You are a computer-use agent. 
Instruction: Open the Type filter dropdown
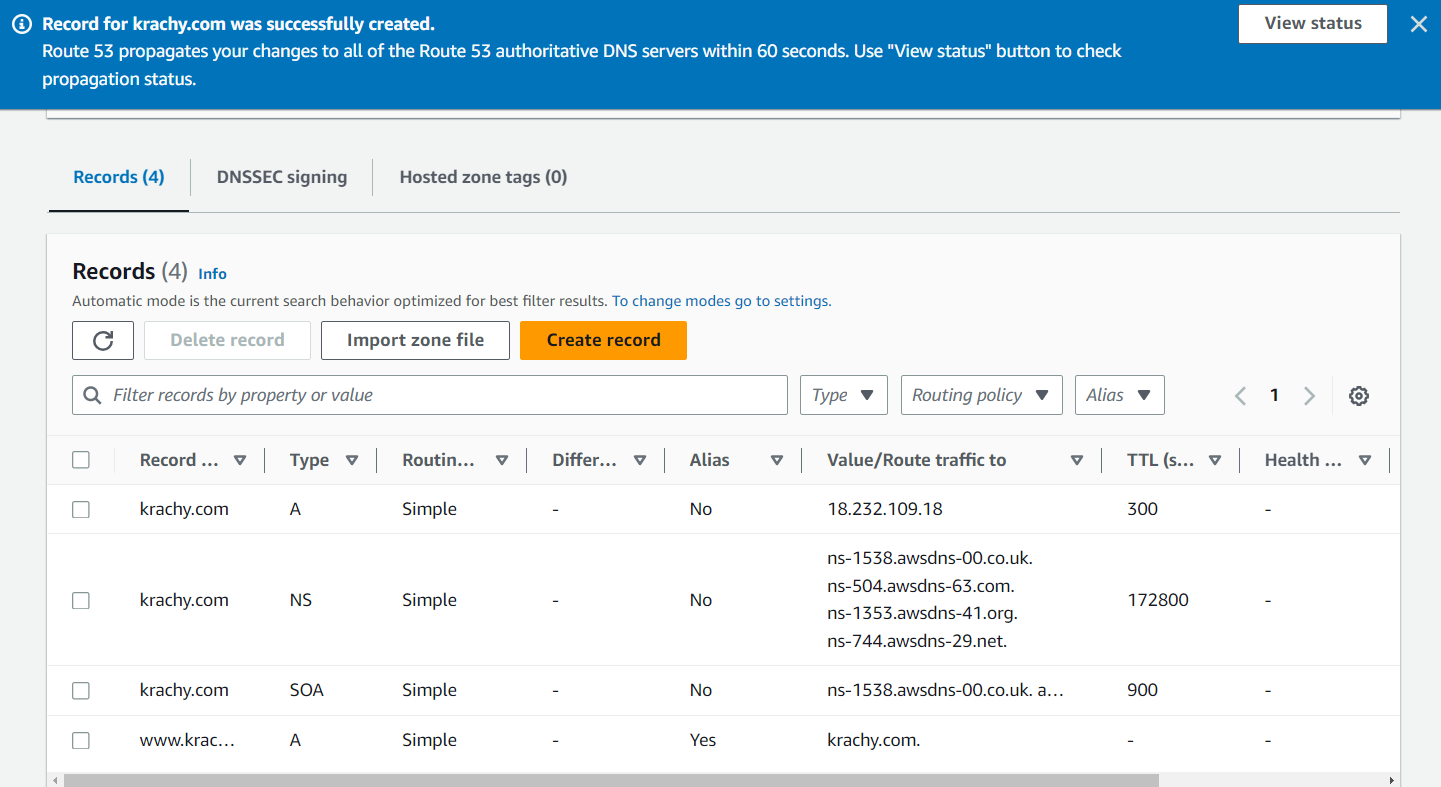(844, 395)
